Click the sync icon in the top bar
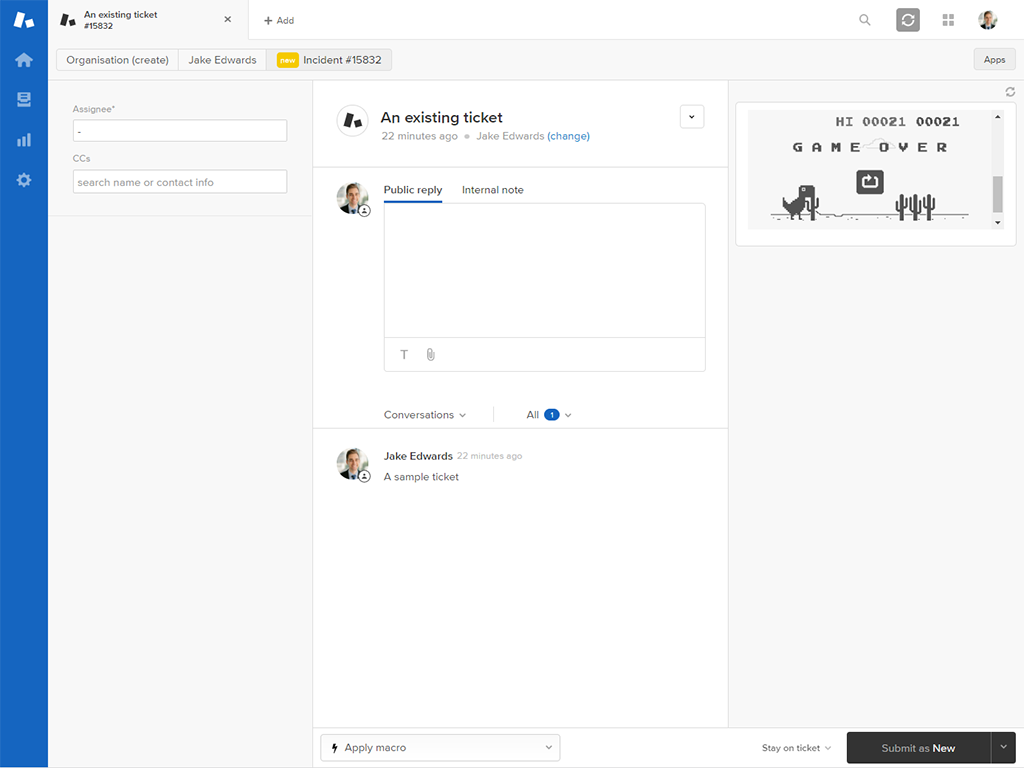1024x768 pixels. tap(907, 19)
